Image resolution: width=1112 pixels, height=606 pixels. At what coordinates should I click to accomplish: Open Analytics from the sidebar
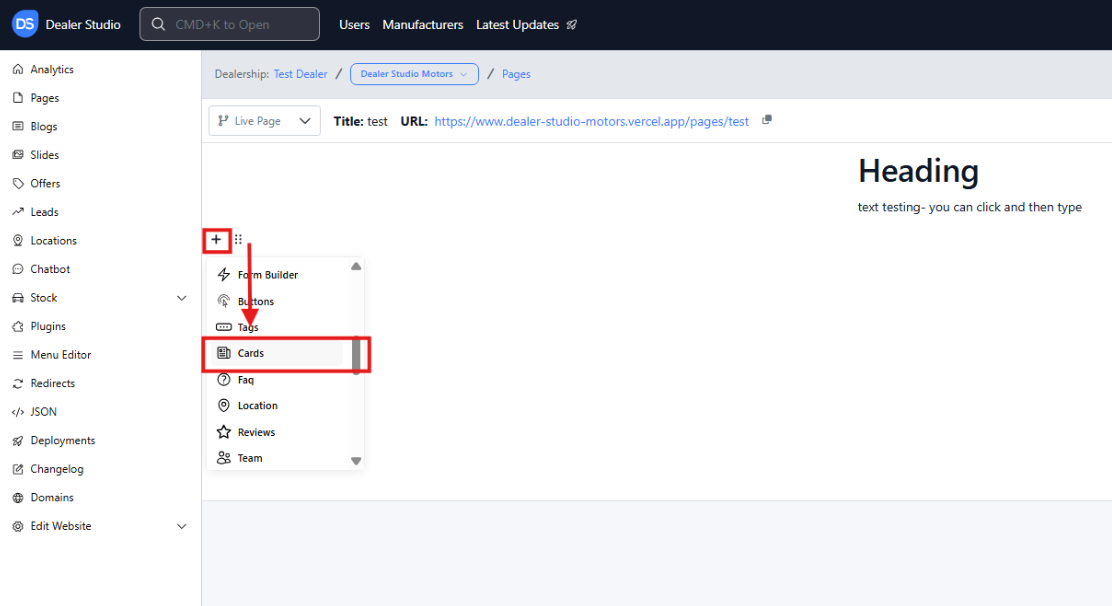[x=52, y=70]
